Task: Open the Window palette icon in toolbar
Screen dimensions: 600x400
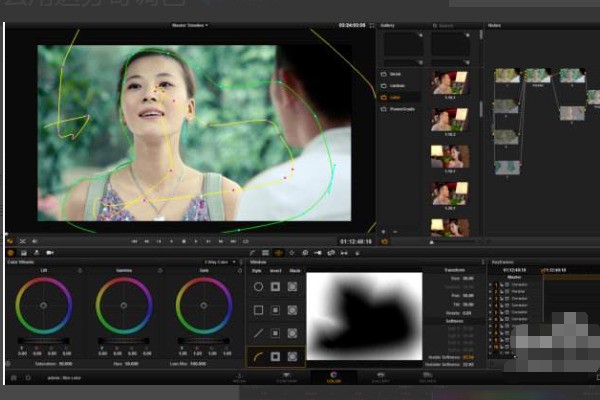Action: click(x=277, y=253)
